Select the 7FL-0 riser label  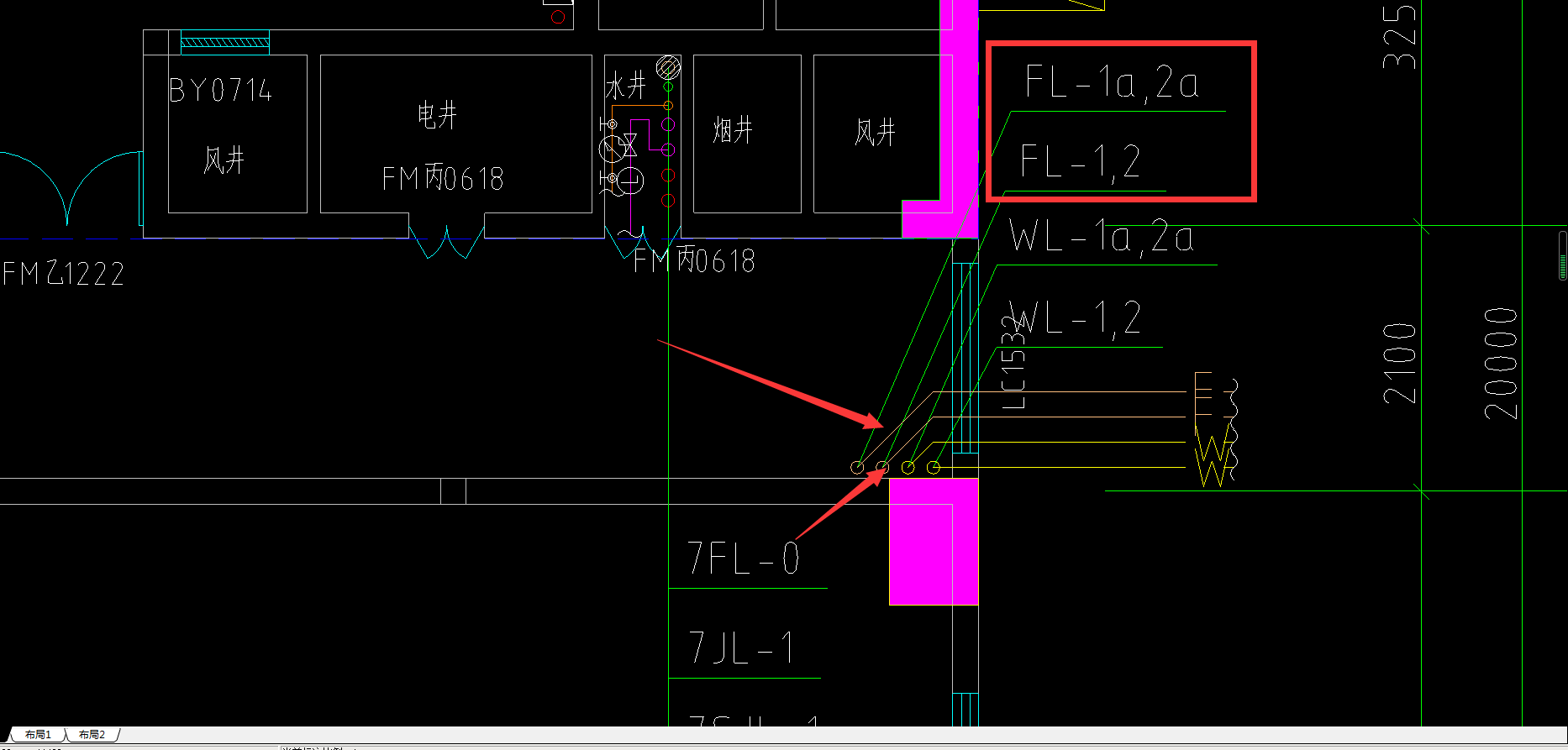tap(743, 558)
